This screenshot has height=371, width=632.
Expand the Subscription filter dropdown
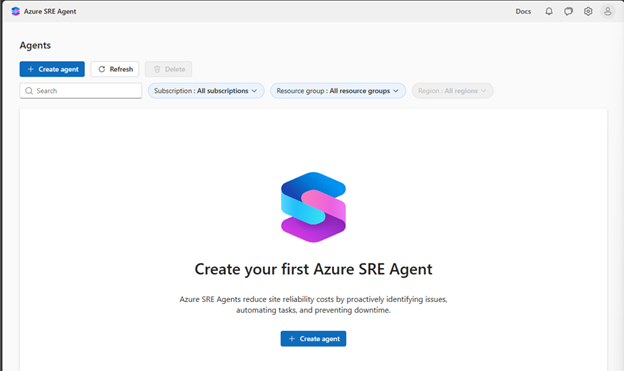click(206, 91)
